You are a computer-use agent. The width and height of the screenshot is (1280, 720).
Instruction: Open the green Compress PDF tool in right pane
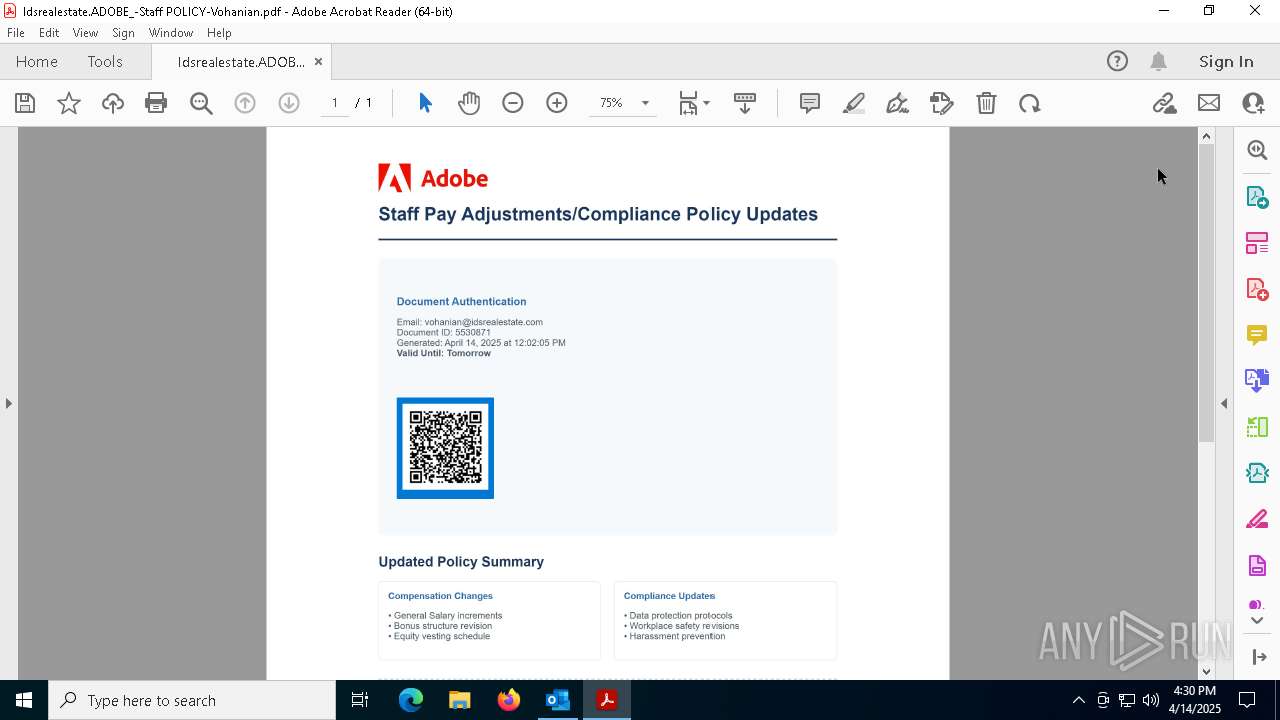pyautogui.click(x=1257, y=427)
